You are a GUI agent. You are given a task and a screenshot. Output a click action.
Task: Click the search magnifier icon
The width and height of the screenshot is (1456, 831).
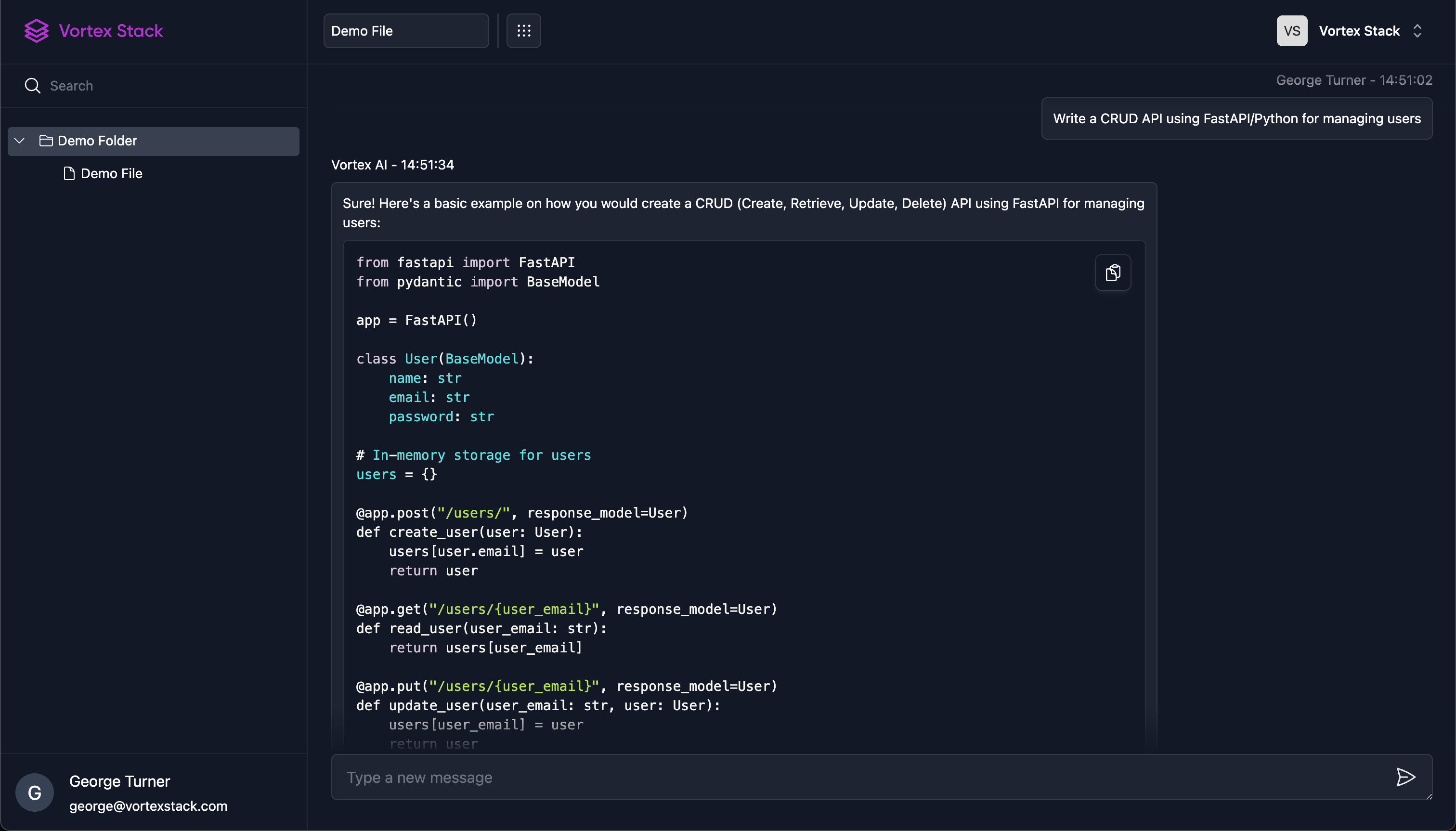[33, 86]
